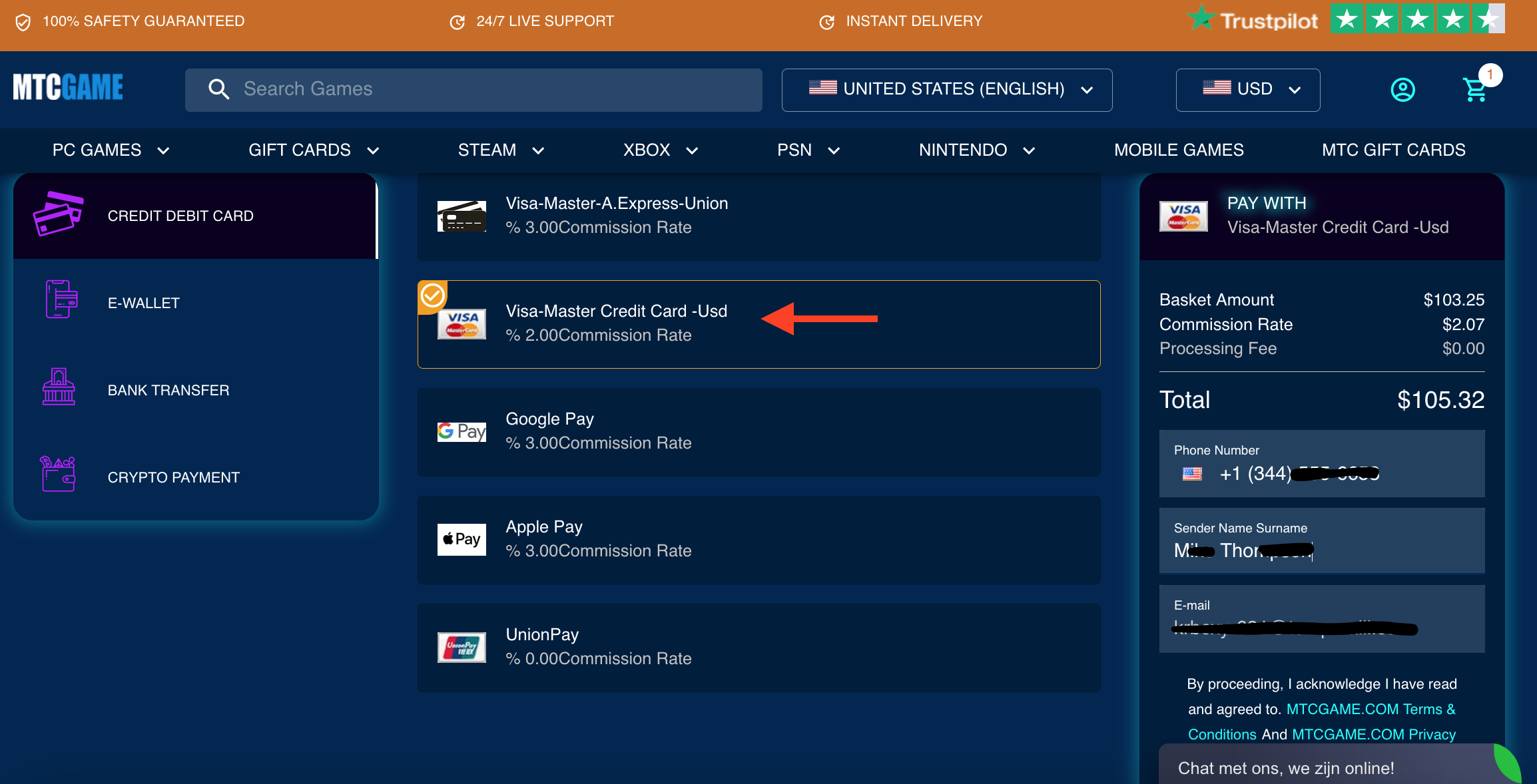Click the cart item count badge

pyautogui.click(x=1490, y=75)
